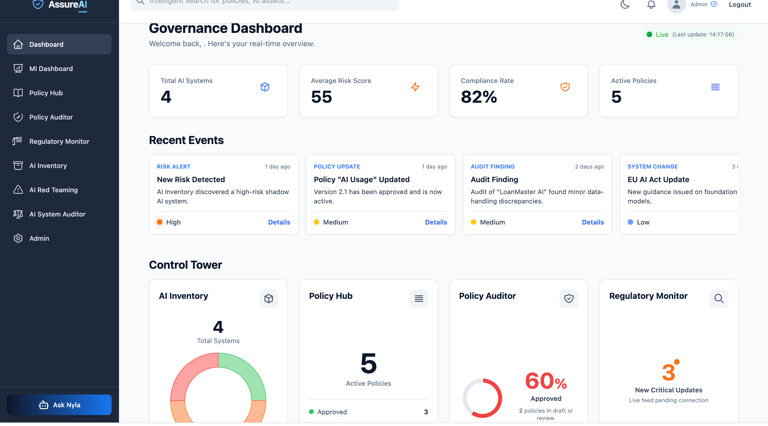The height and width of the screenshot is (426, 768).
Task: Click the user avatar icon
Action: [676, 5]
